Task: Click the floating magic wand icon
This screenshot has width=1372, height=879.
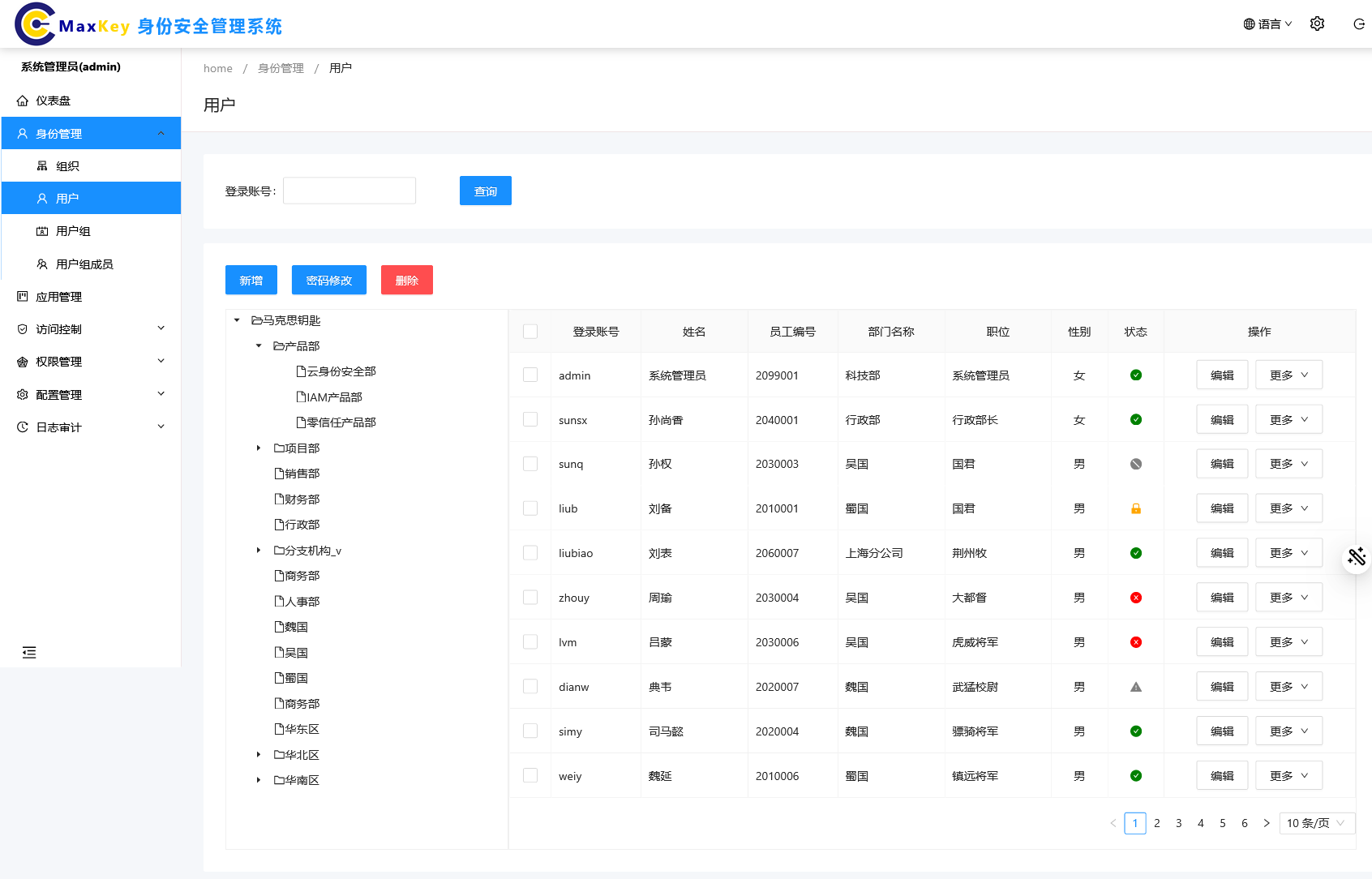Action: pyautogui.click(x=1356, y=556)
